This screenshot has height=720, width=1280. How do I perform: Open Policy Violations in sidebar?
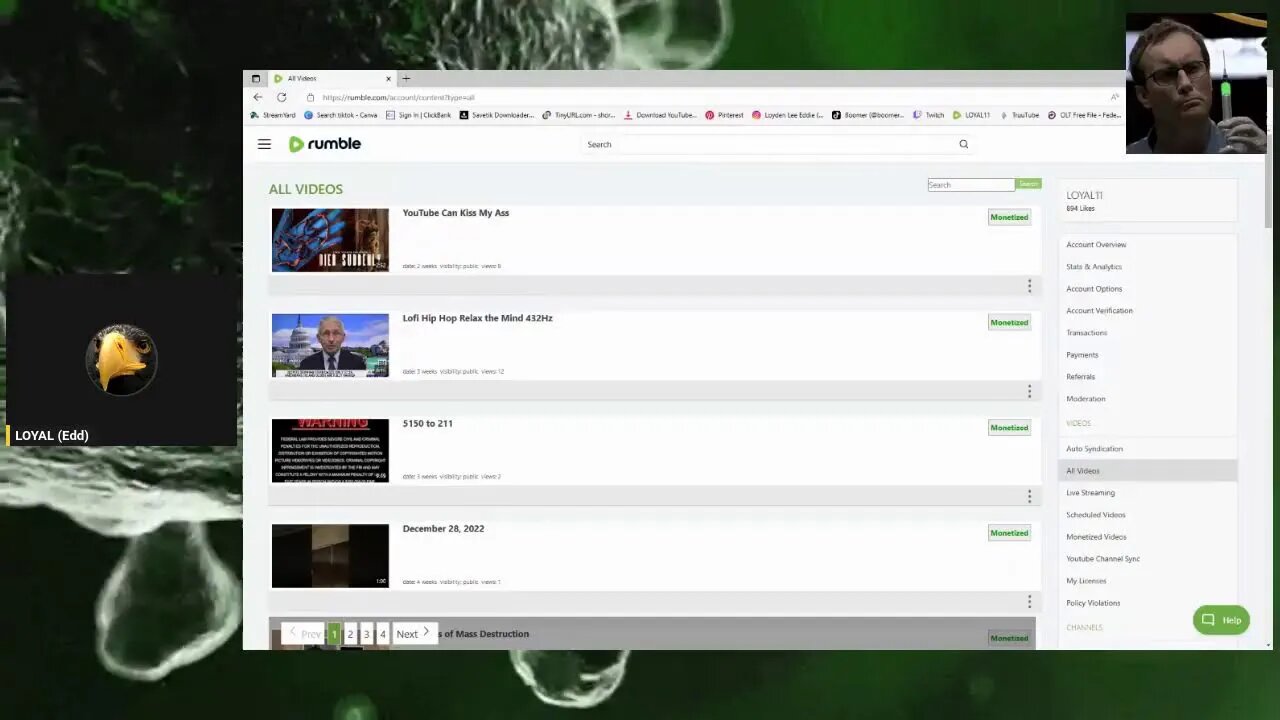point(1093,602)
